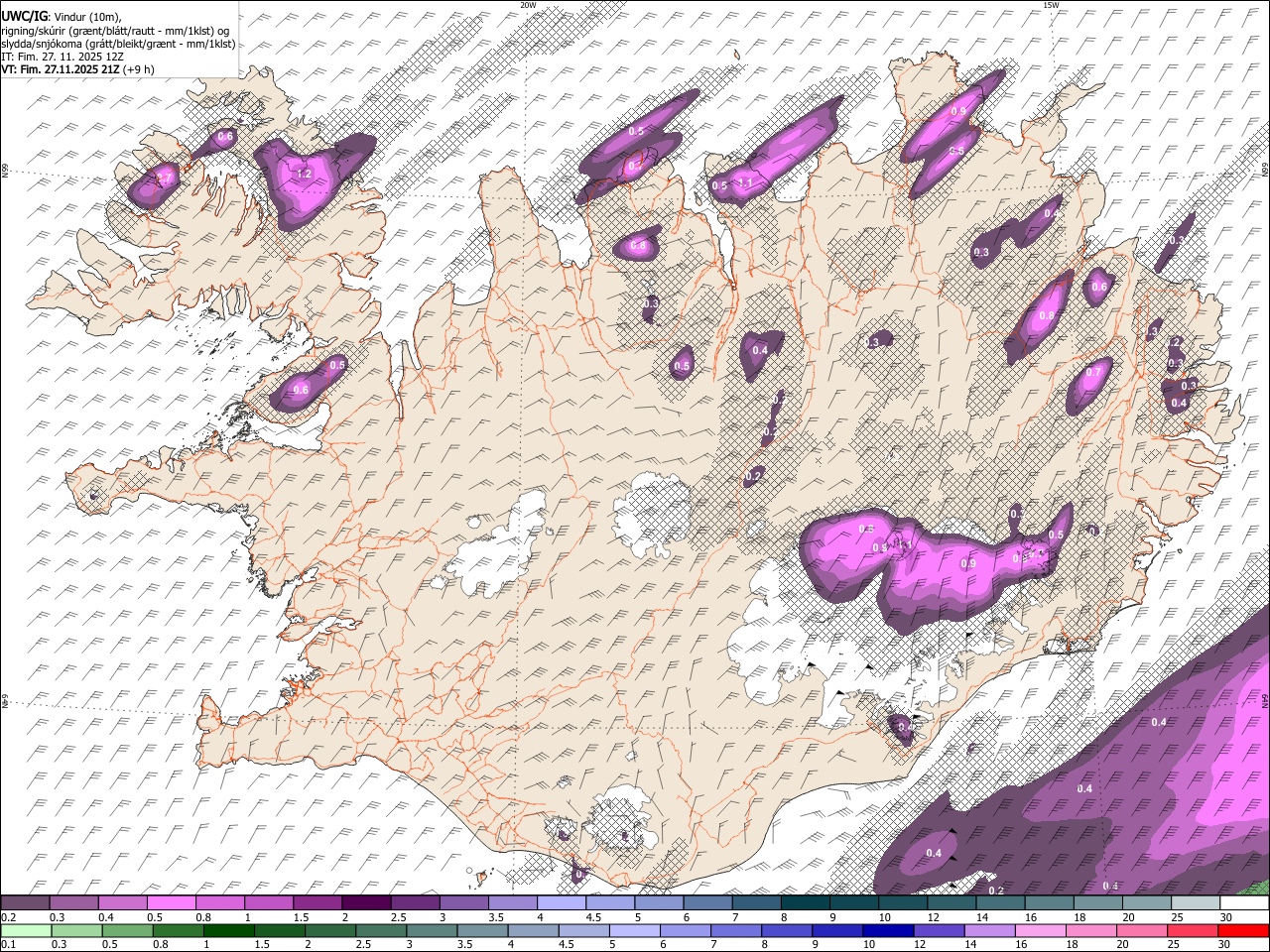Pick the dark teal snow swatch labeled 8

coord(805,903)
